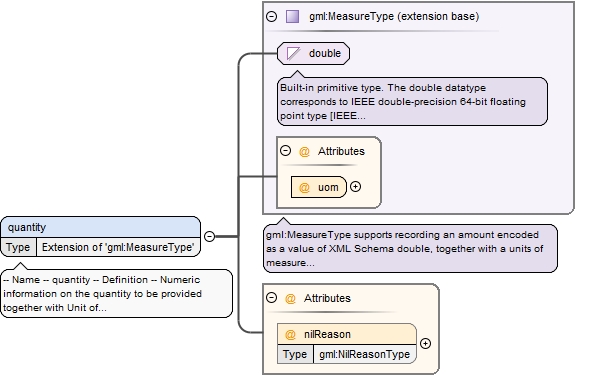Collapse the quantity element minus button
Viewport: 592px width, 376px height.
click(209, 236)
